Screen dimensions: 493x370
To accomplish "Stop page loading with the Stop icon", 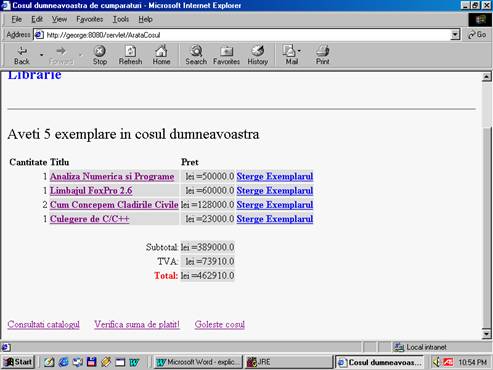I will 100,55.
